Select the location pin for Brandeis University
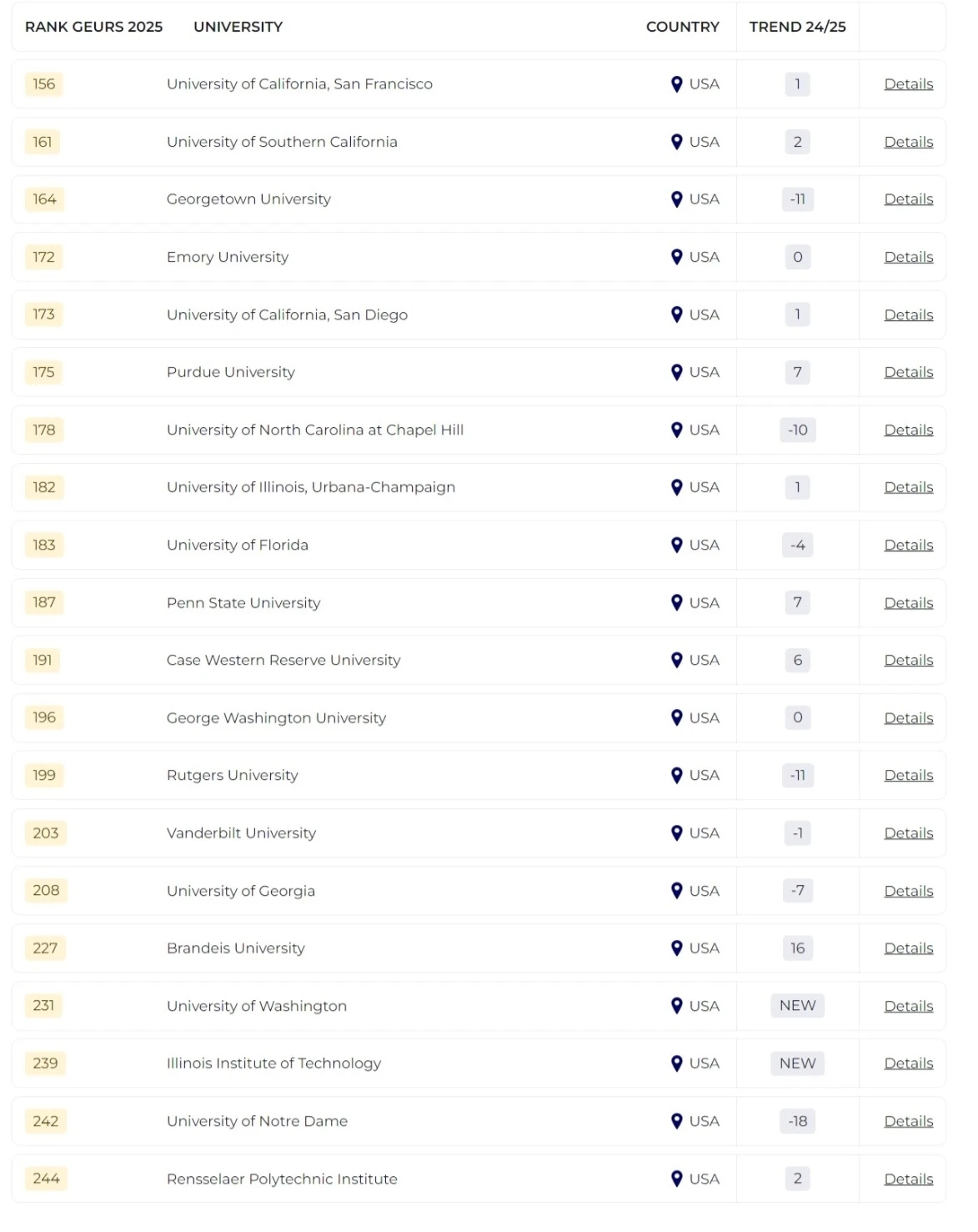The width and height of the screenshot is (978, 1232). pos(678,948)
